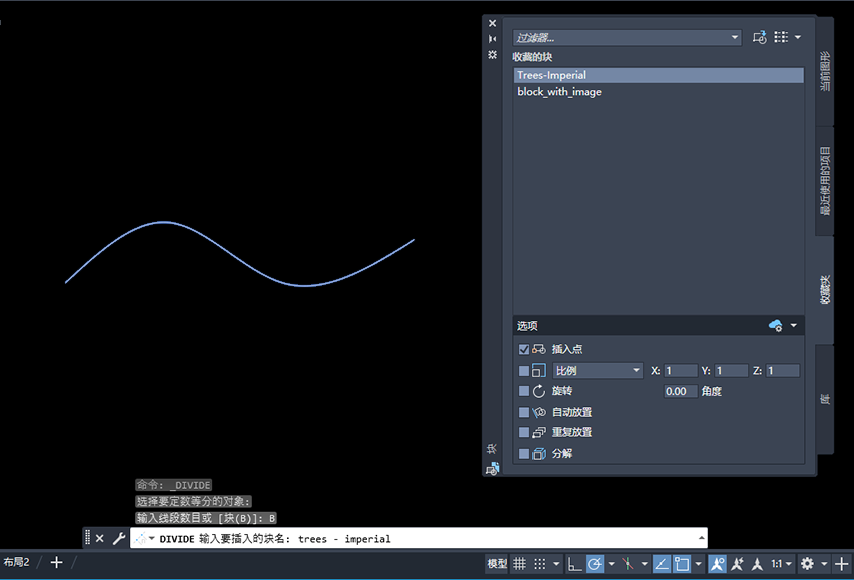Click the command line input text area
The image size is (854, 580).
coord(418,539)
